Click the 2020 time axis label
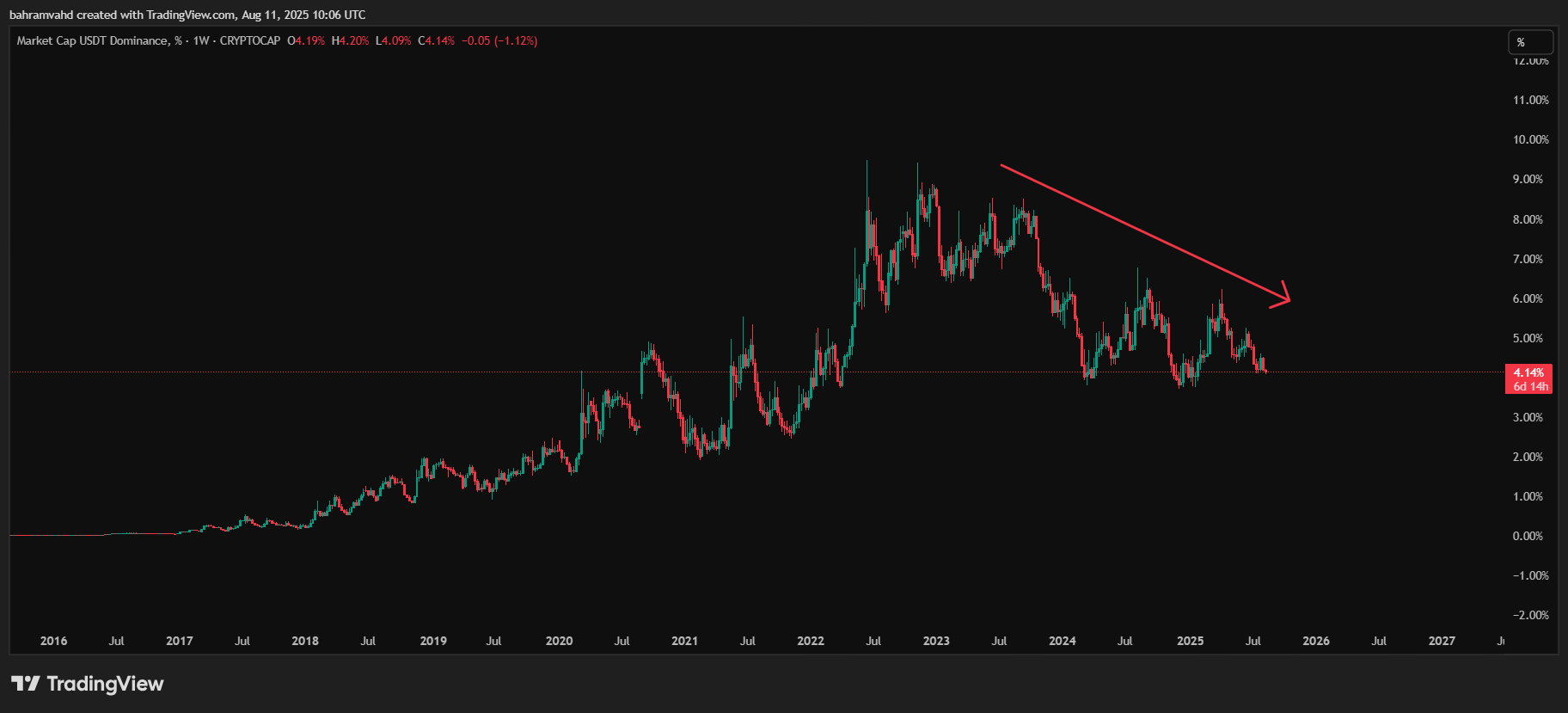 click(559, 641)
